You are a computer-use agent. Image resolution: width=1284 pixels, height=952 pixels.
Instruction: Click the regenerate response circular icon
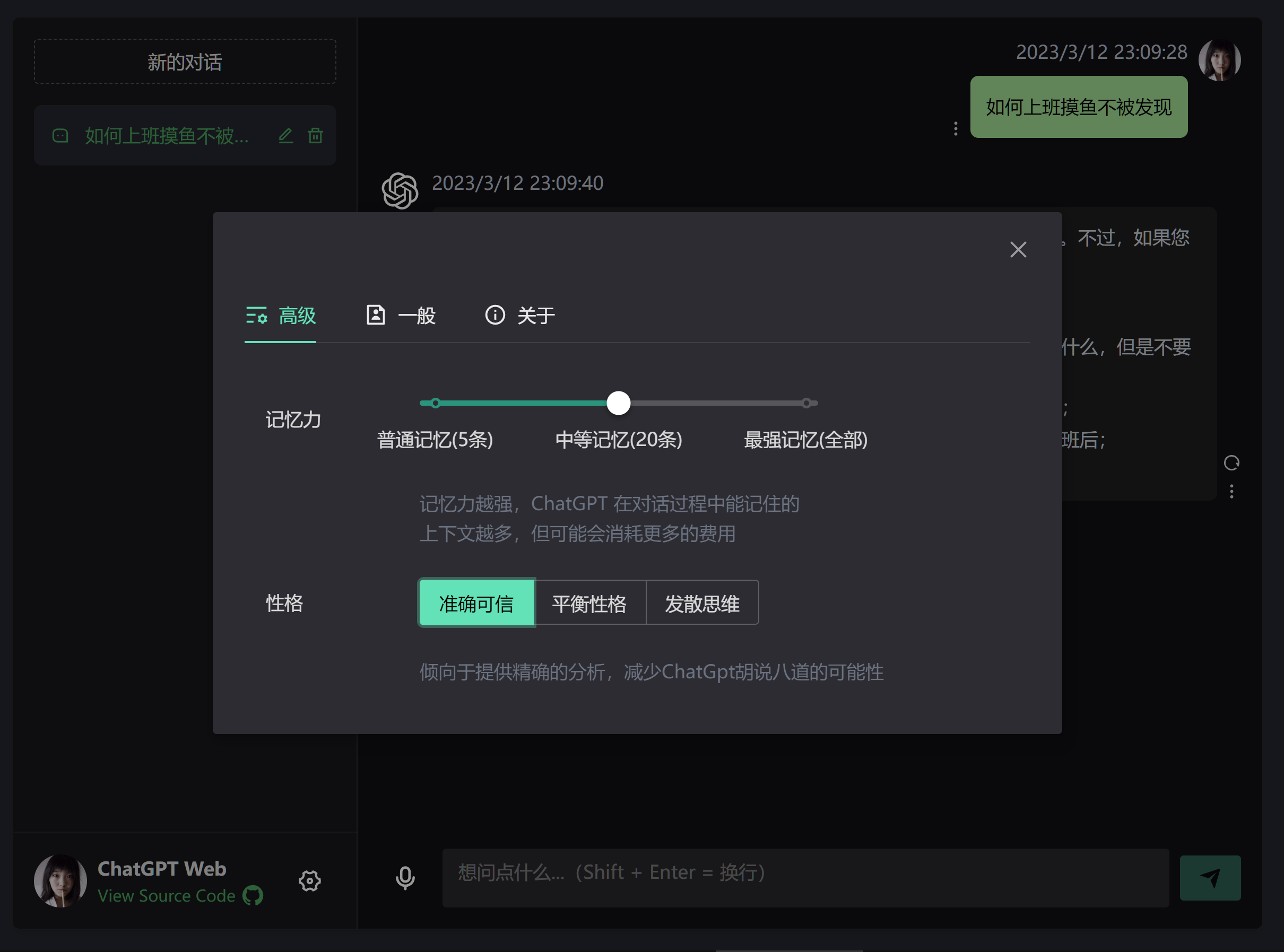[x=1231, y=463]
